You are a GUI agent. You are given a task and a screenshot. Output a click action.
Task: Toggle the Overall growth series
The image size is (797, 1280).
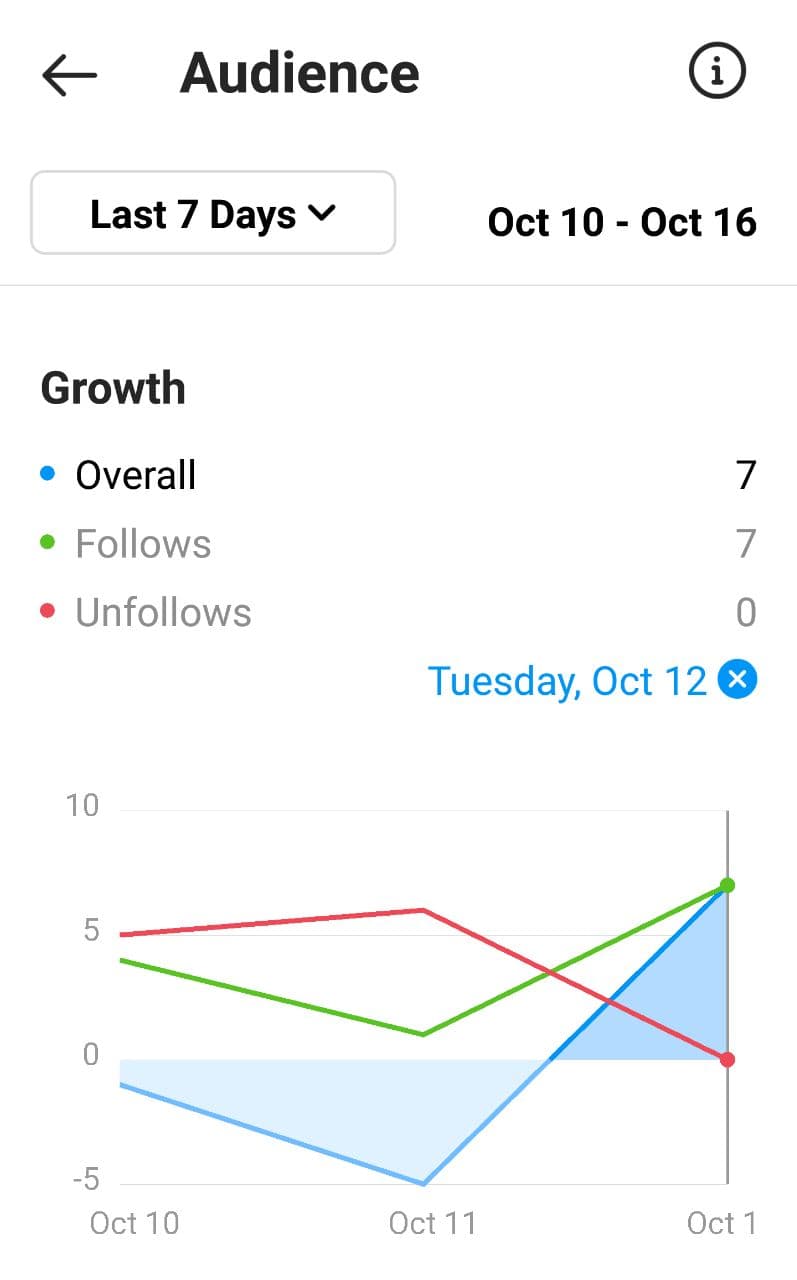pyautogui.click(x=136, y=475)
